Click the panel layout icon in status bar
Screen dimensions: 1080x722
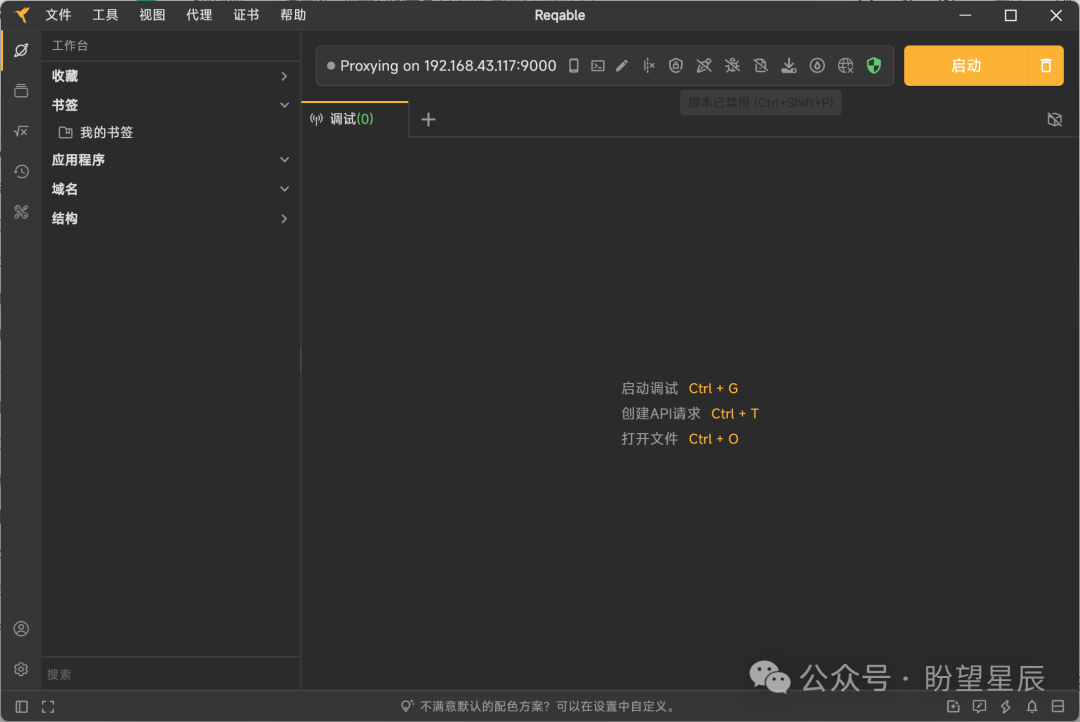tap(1058, 706)
